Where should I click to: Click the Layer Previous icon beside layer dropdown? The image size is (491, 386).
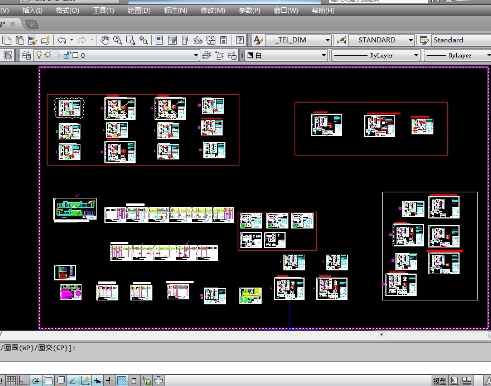click(219, 55)
